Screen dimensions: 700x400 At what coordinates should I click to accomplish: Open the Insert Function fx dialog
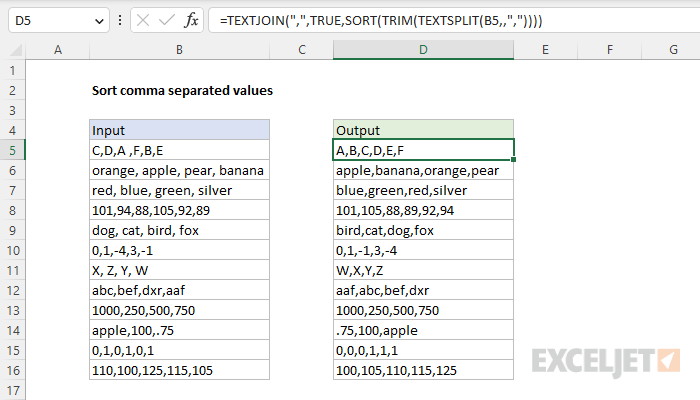191,21
